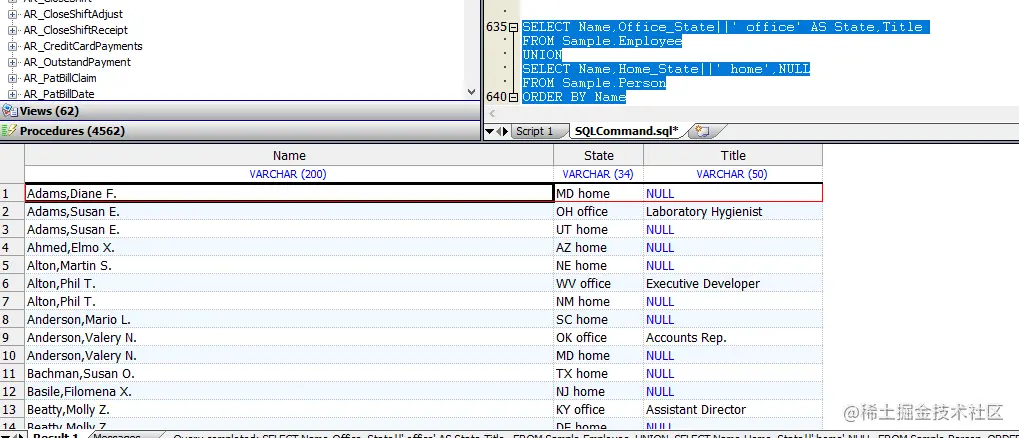This screenshot has width=1019, height=438.
Task: Click the 'KY office' state cell
Action: [x=599, y=409]
